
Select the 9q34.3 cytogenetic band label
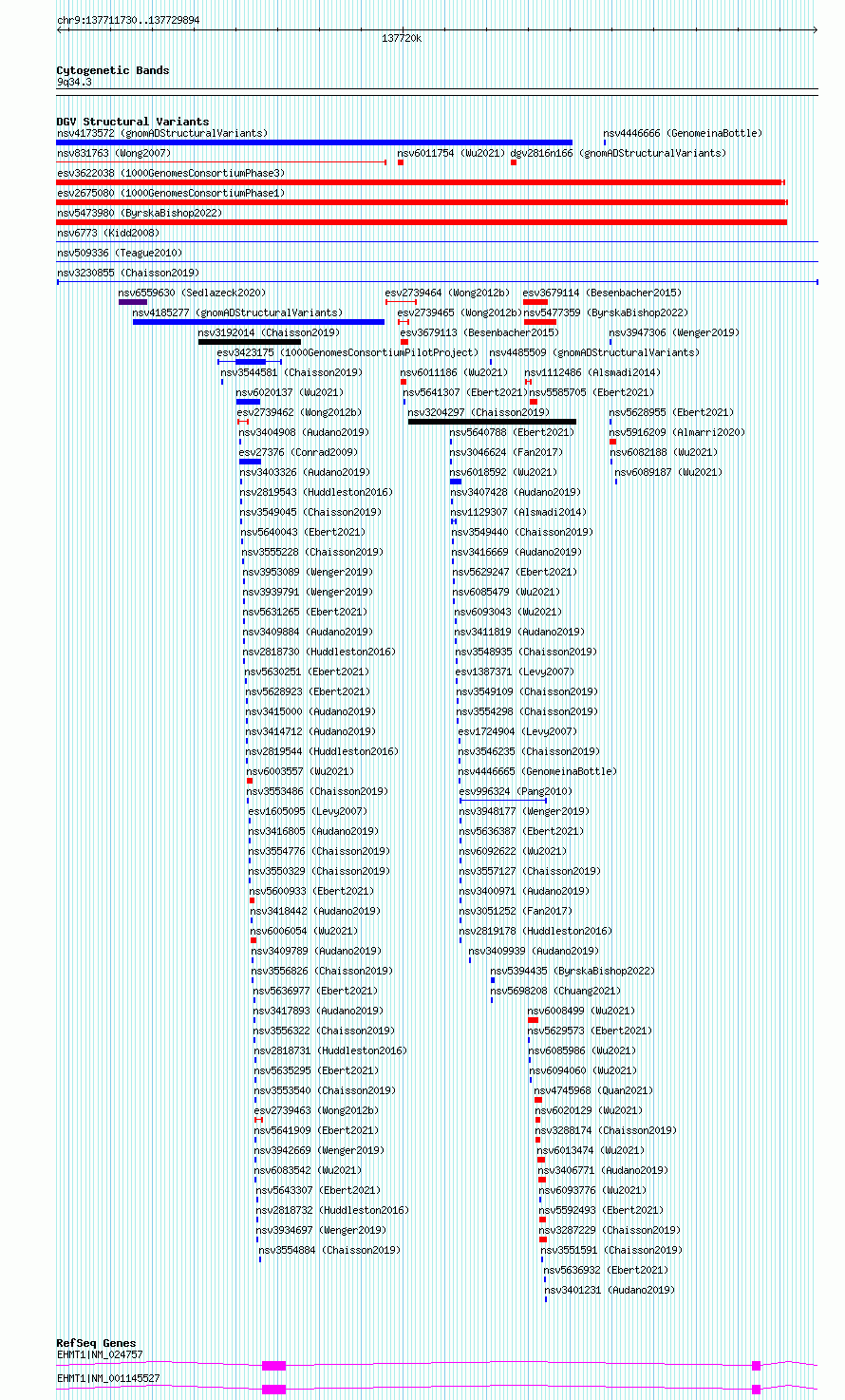(x=74, y=83)
